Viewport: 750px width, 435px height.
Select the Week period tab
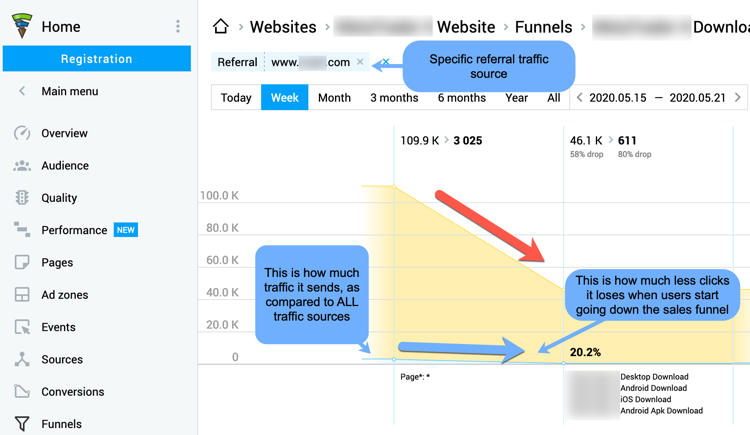point(285,98)
